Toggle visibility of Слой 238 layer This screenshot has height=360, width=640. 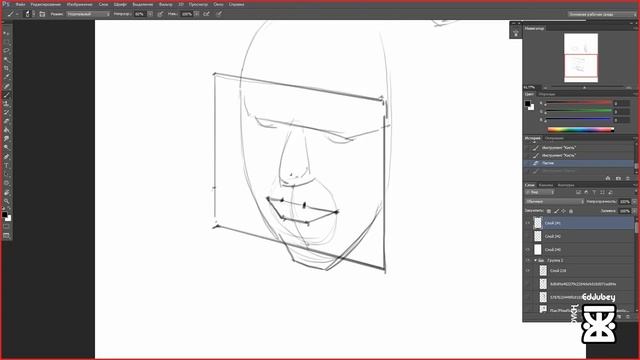(528, 271)
